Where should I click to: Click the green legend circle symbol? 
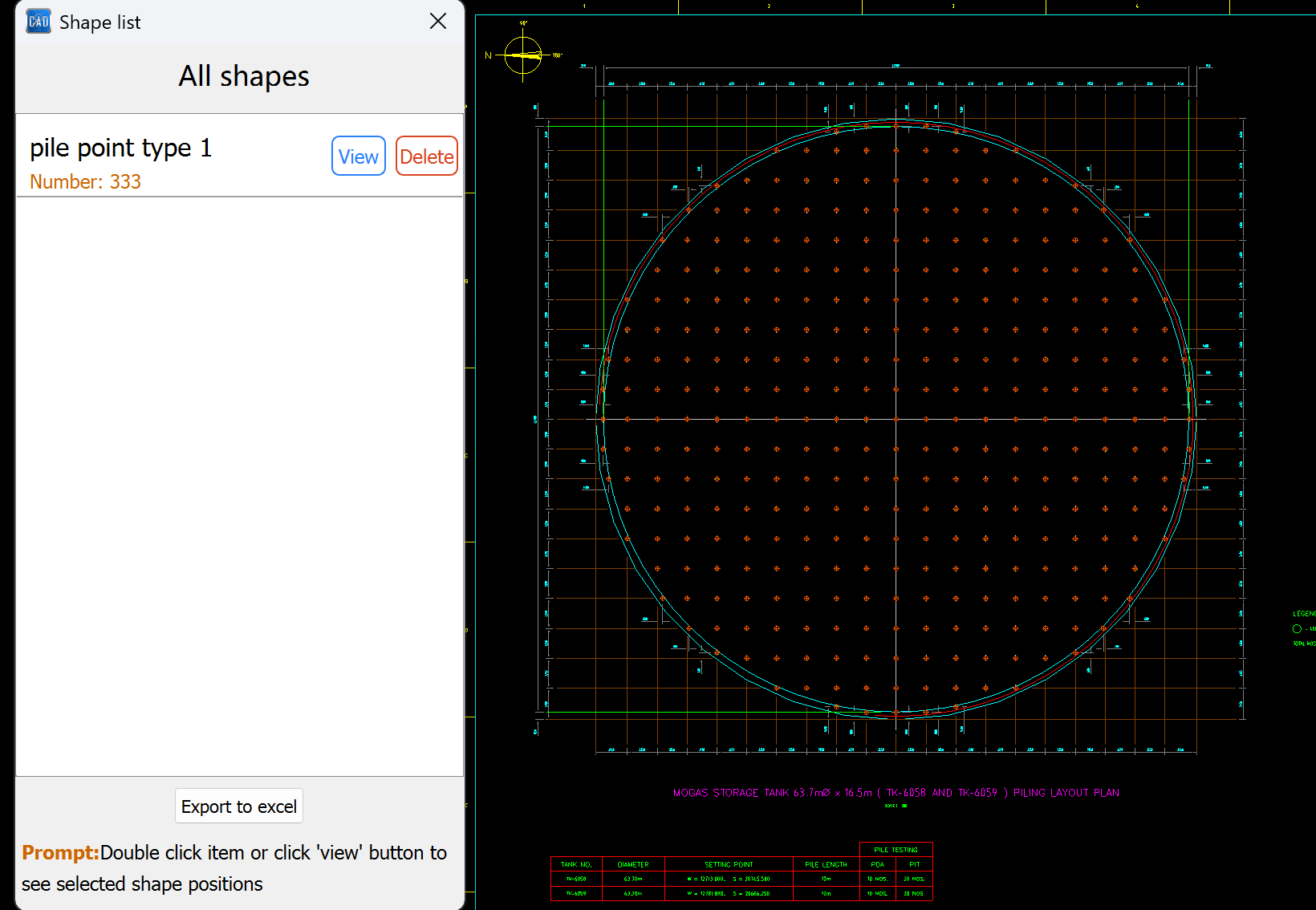(1297, 629)
